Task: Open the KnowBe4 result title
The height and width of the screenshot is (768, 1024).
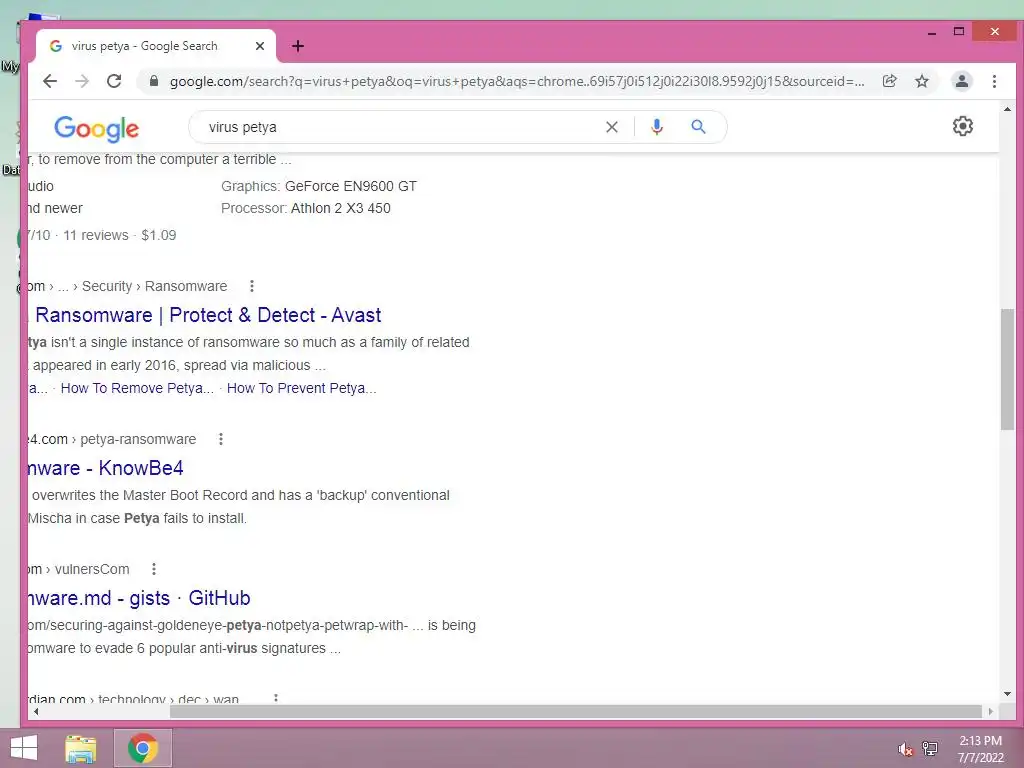Action: [106, 468]
